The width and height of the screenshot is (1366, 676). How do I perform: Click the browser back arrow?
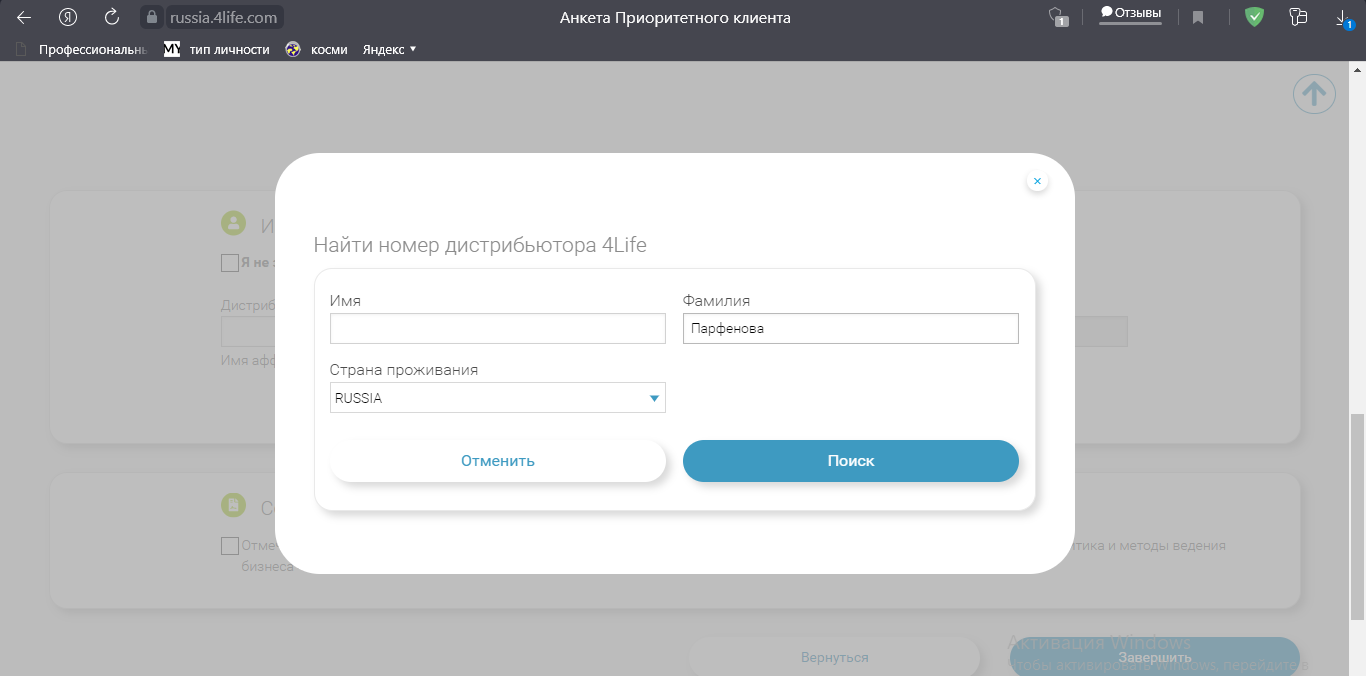pyautogui.click(x=24, y=17)
